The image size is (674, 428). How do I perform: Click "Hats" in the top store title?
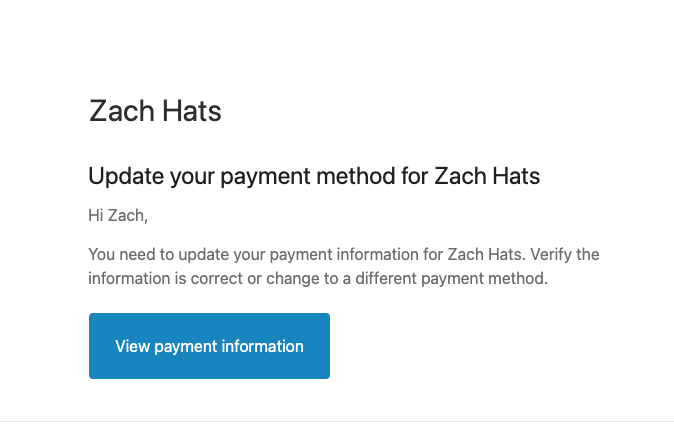click(190, 110)
